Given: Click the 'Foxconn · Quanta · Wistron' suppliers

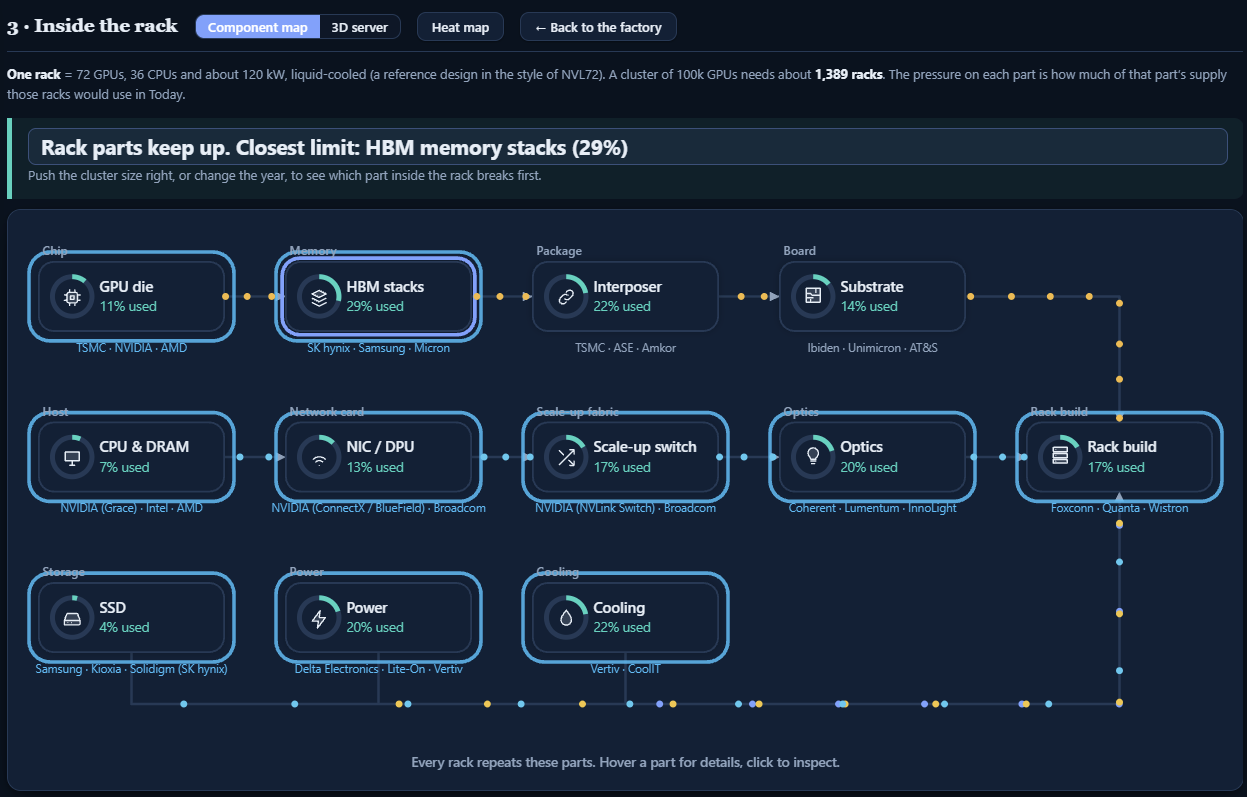Looking at the screenshot, I should pyautogui.click(x=1120, y=508).
